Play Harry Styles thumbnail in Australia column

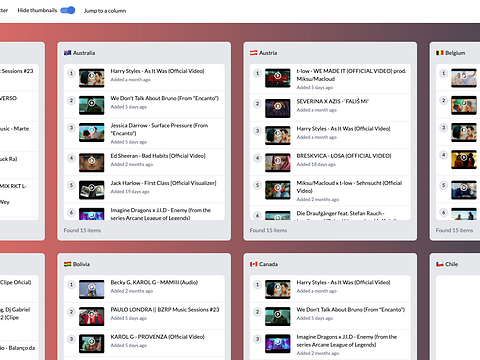92,78
